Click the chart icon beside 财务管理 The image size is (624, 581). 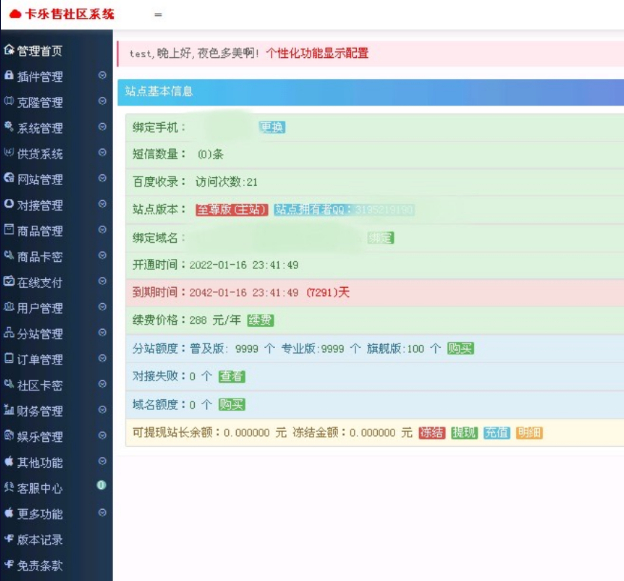coord(9,409)
